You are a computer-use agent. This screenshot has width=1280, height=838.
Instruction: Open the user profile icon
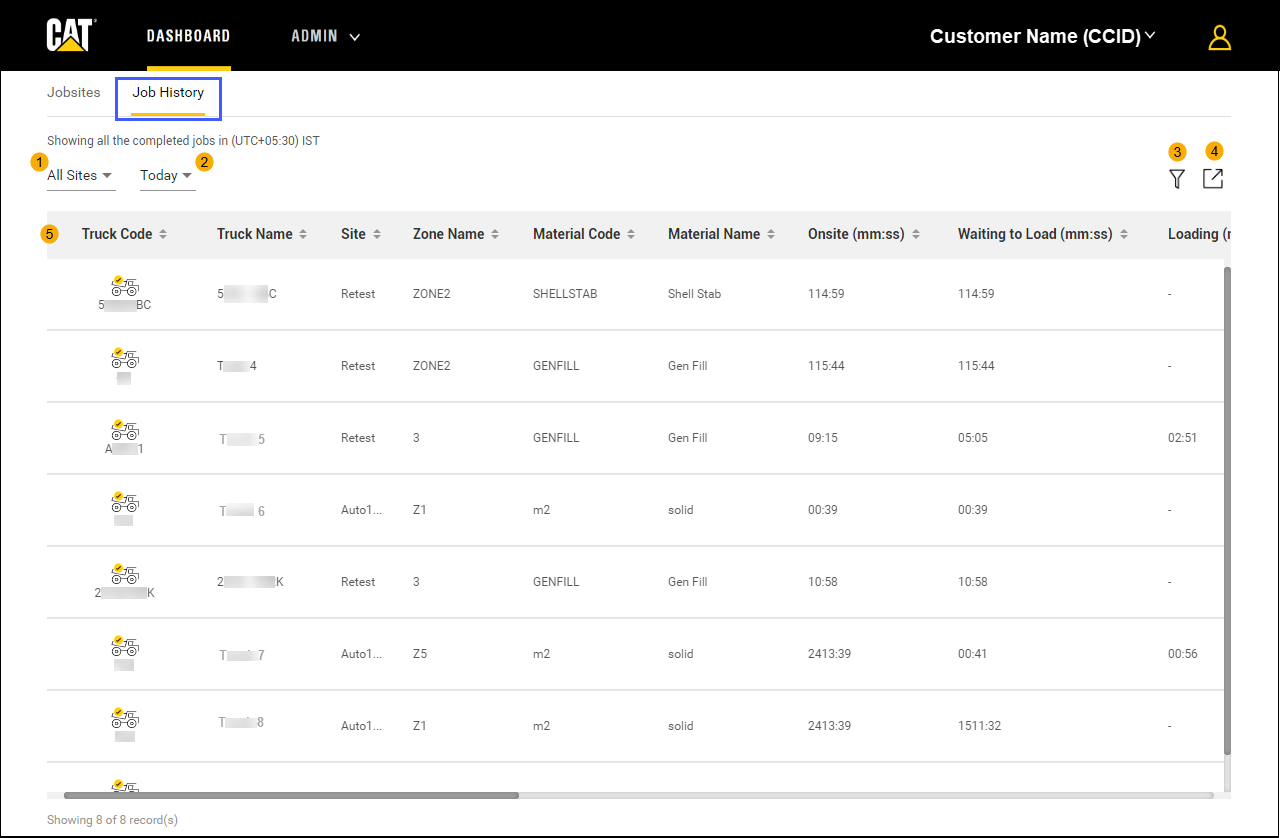(x=1219, y=37)
